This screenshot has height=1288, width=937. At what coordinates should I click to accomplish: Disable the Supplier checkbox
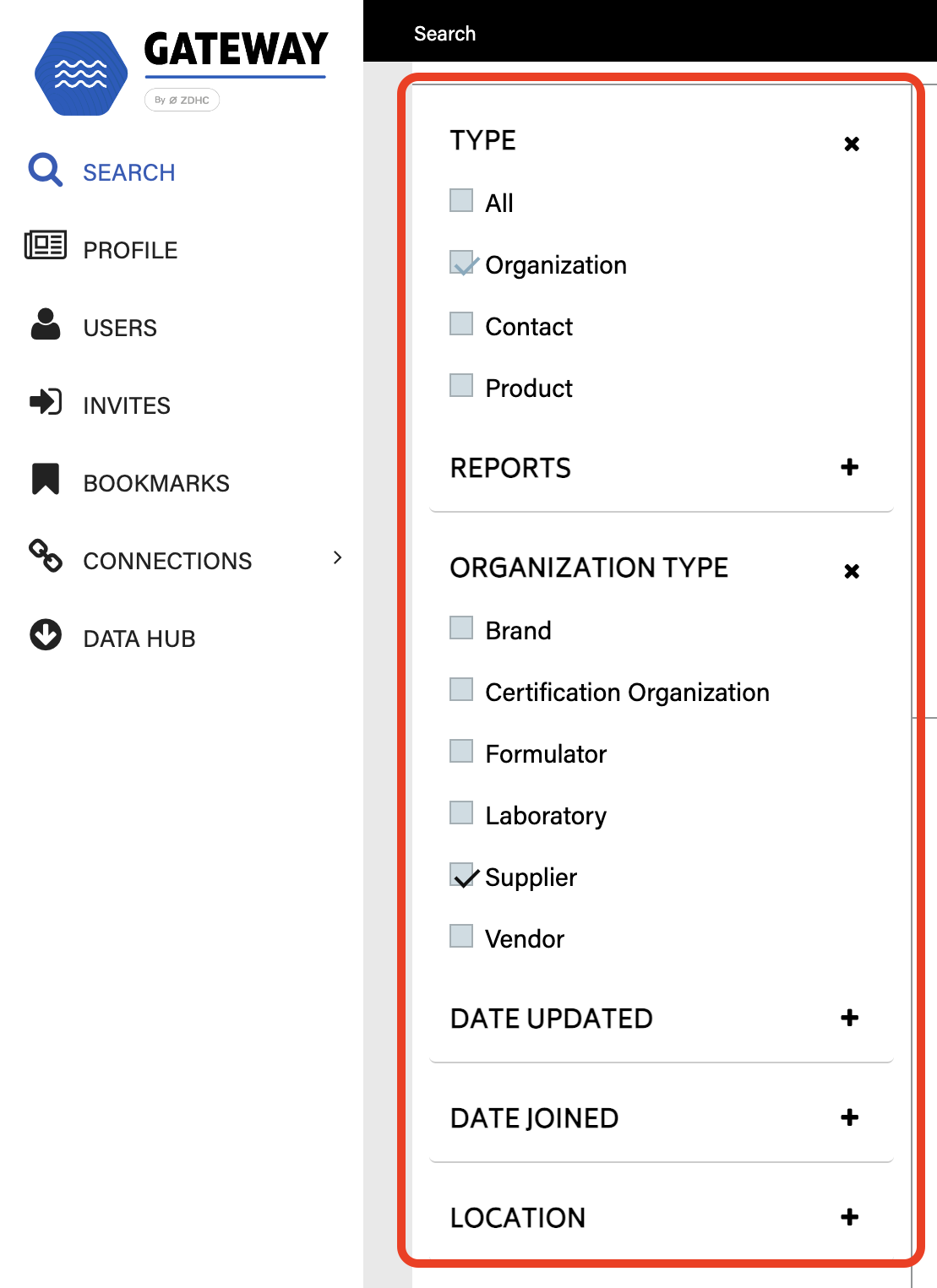(461, 875)
